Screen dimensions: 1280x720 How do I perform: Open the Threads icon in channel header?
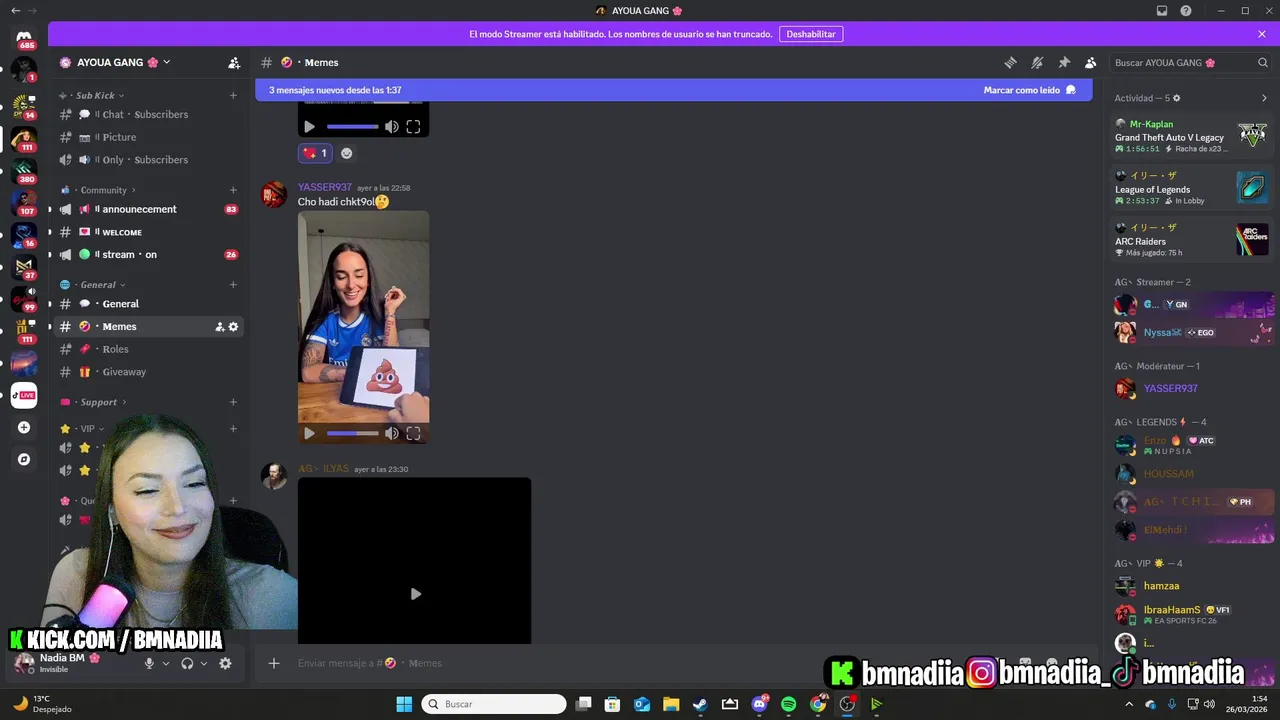click(1010, 62)
